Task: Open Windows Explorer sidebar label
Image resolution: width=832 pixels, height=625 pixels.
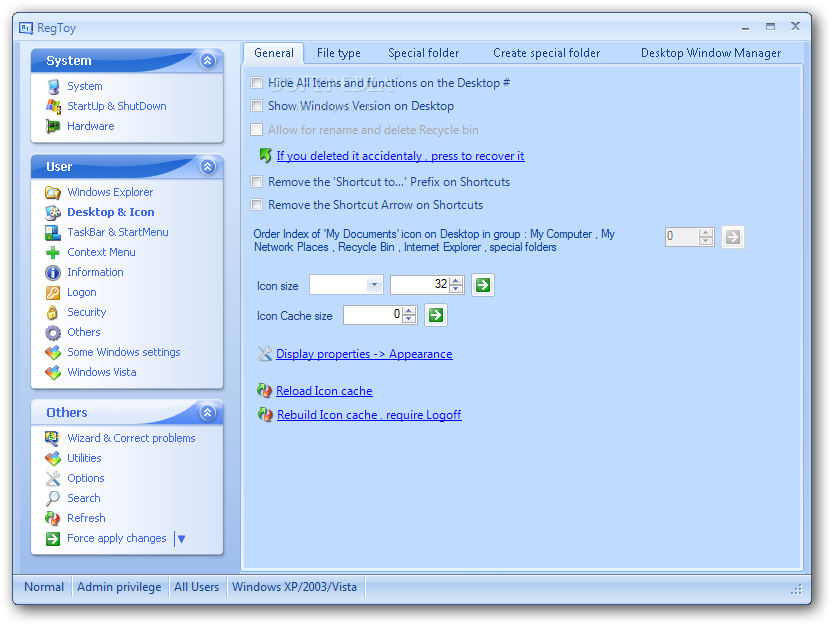Action: click(110, 192)
